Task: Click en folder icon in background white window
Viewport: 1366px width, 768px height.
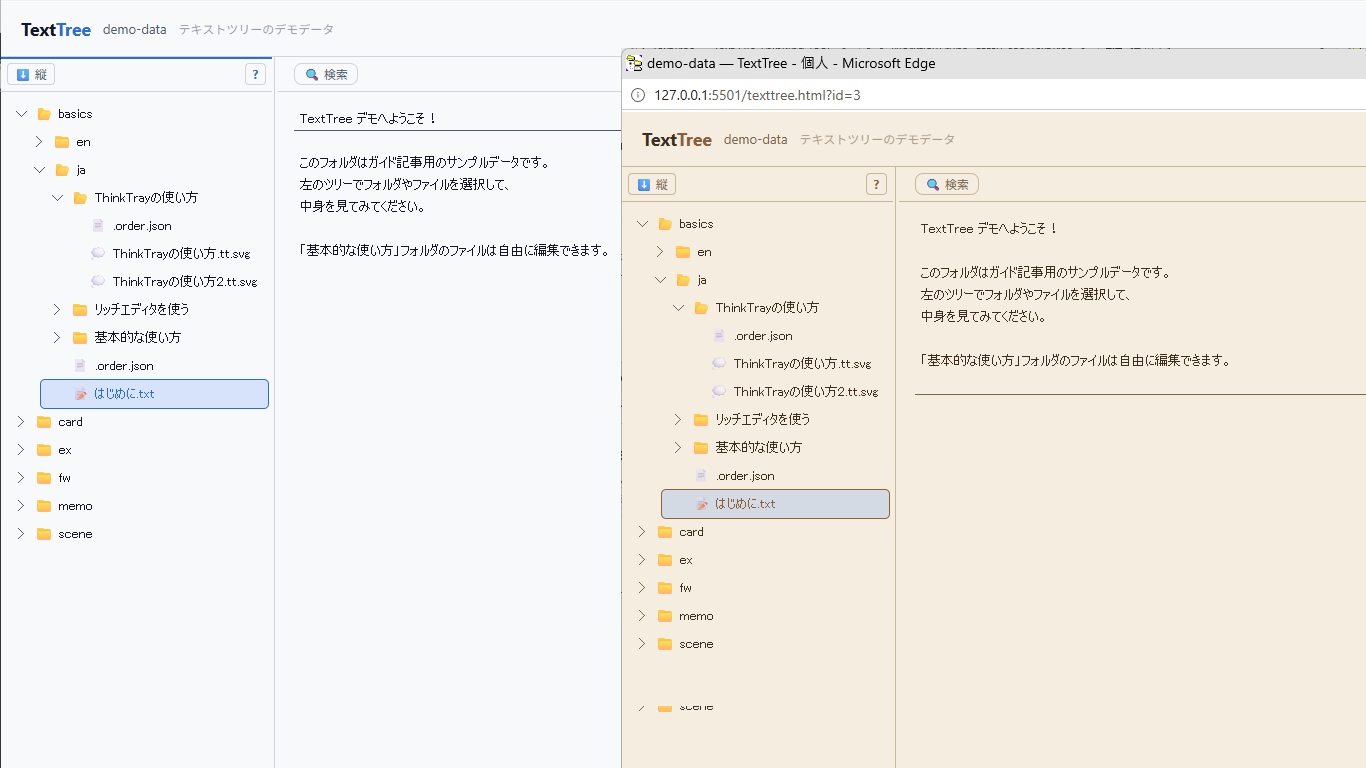Action: point(62,142)
